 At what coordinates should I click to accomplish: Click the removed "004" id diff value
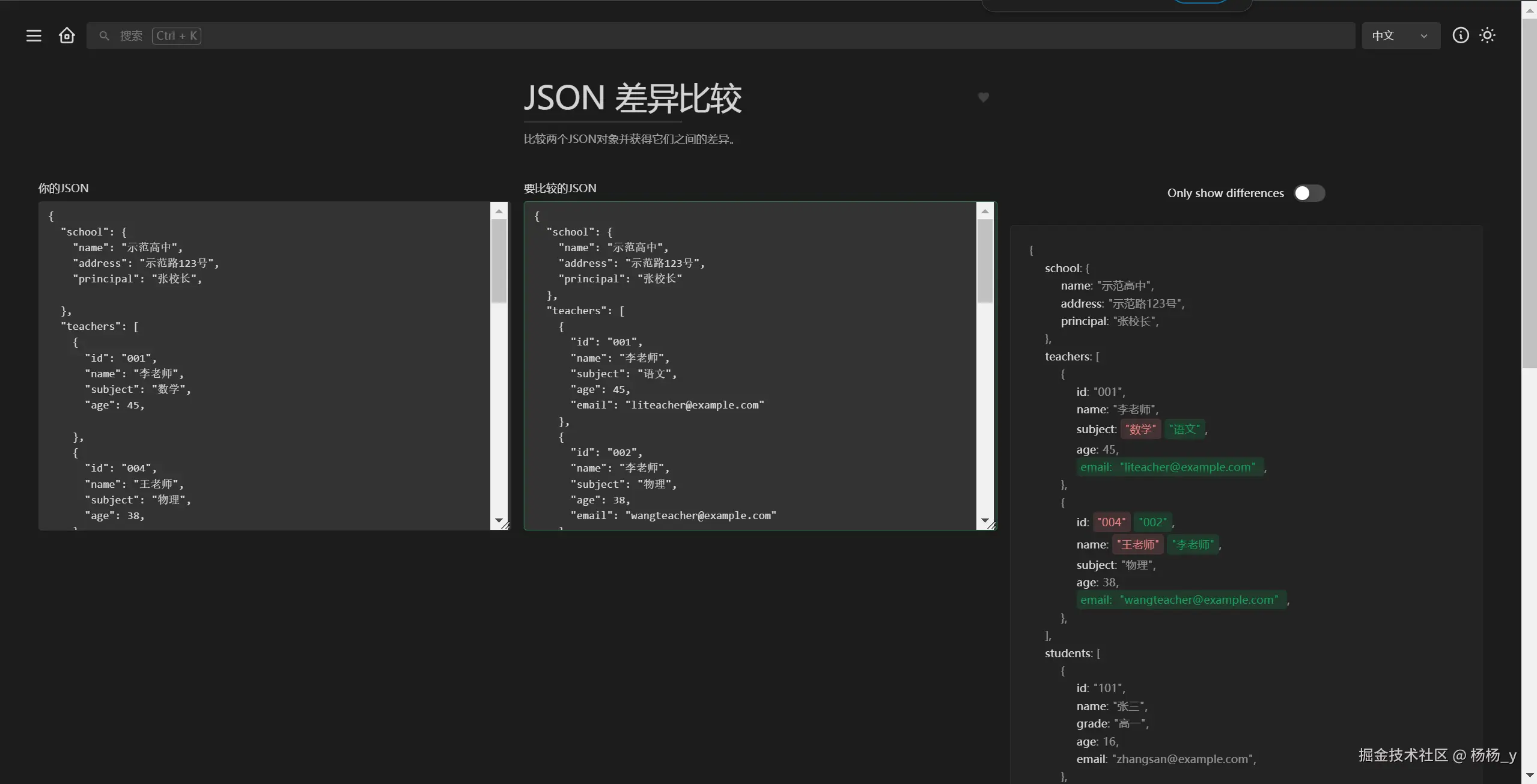click(1111, 522)
